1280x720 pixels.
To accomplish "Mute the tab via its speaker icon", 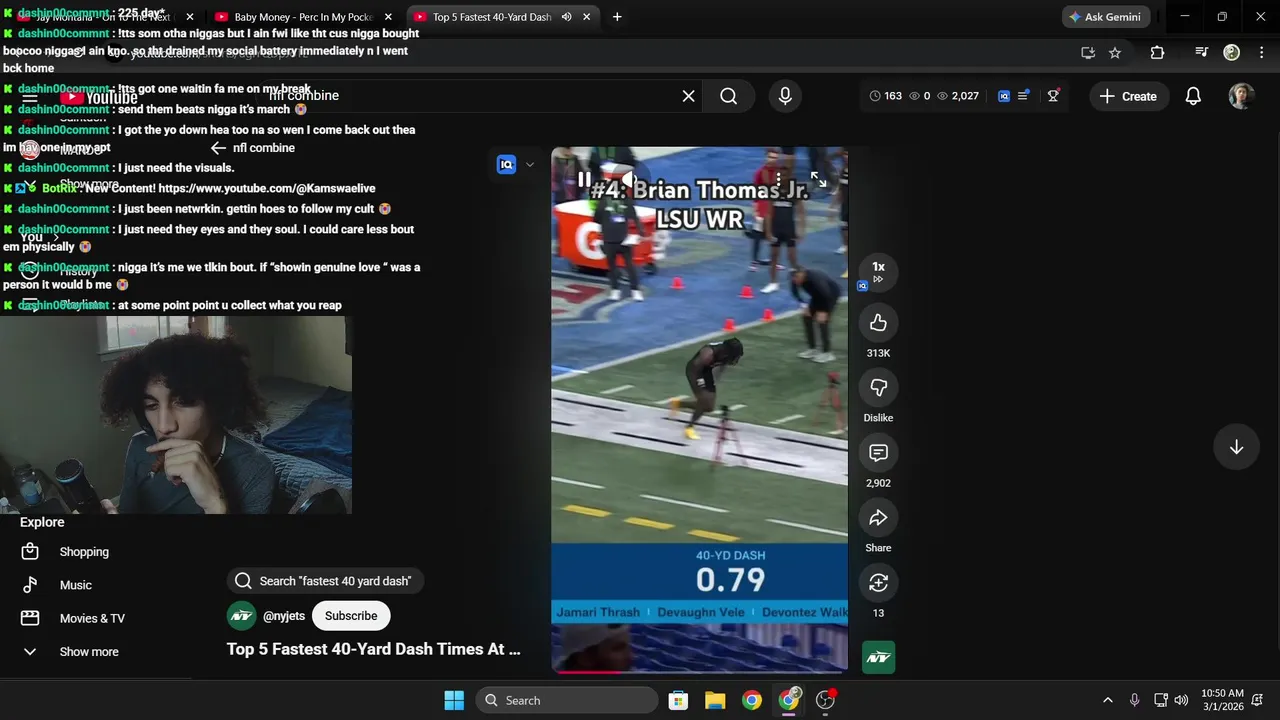I will [x=567, y=17].
